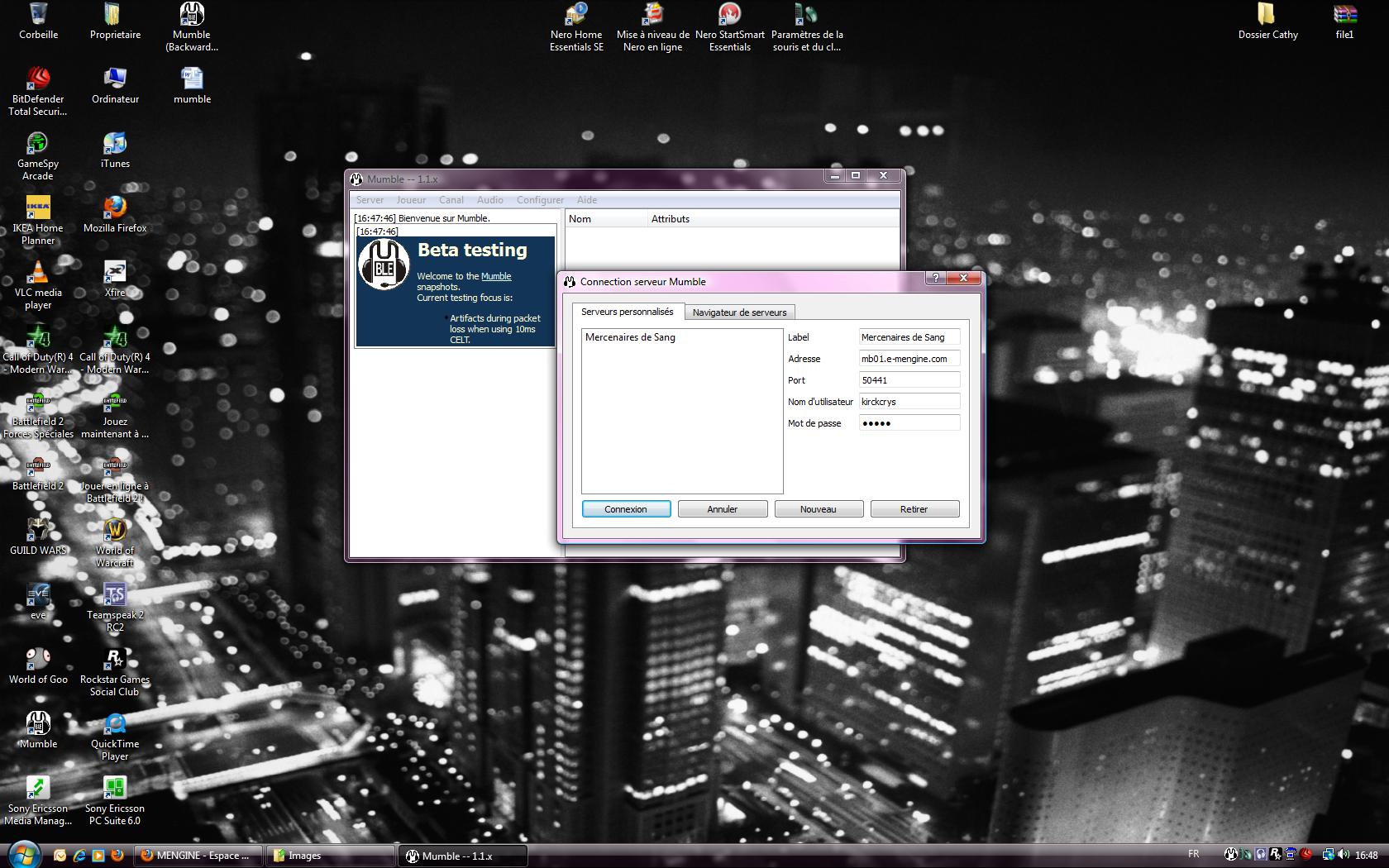Select the World of Goo icon

38,666
